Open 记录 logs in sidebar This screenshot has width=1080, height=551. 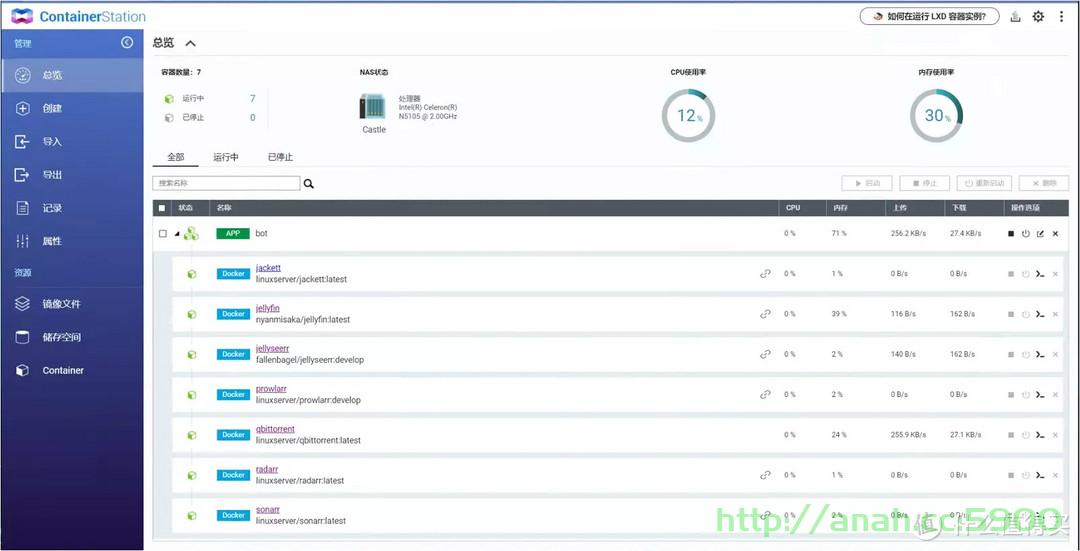[72, 208]
